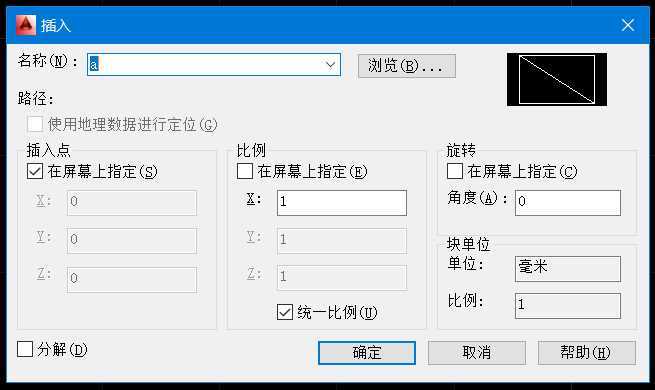Image resolution: width=655 pixels, height=390 pixels.
Task: Toggle 使用地理数据进行定位(G) checkbox
Action: coord(35,124)
